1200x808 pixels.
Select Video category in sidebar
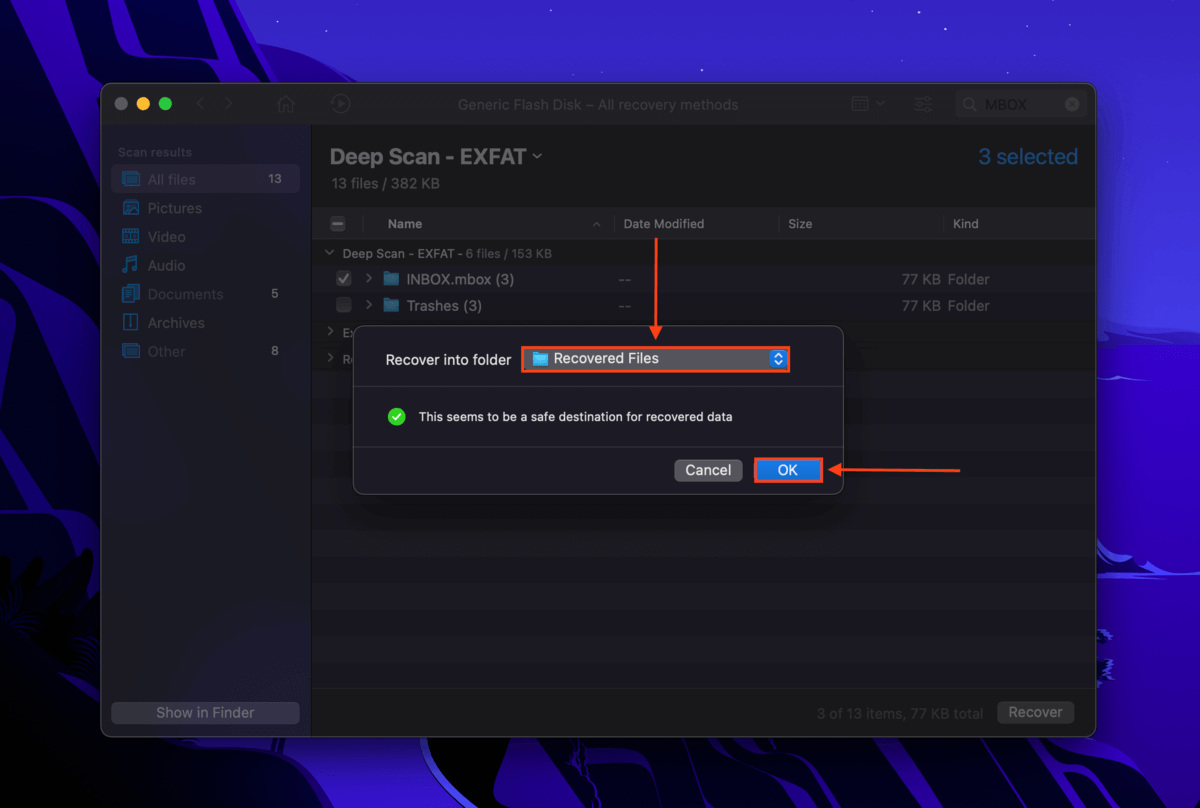(205, 237)
